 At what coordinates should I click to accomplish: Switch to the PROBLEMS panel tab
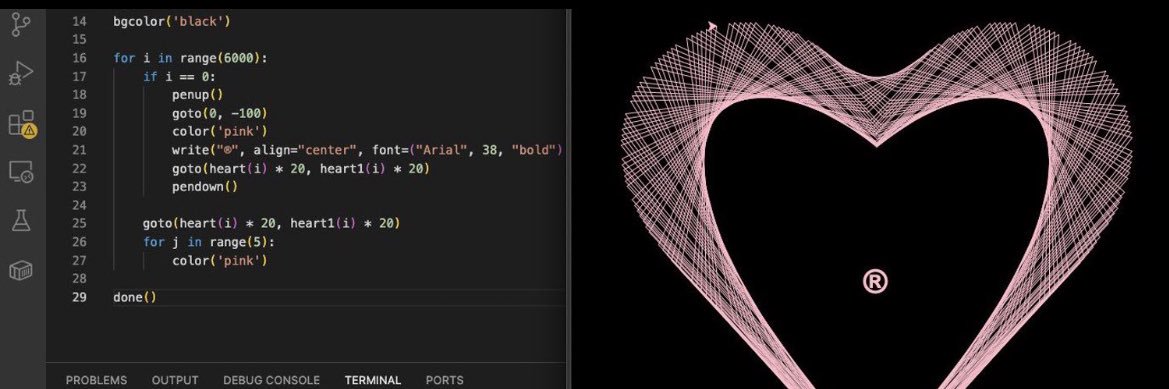click(x=96, y=380)
